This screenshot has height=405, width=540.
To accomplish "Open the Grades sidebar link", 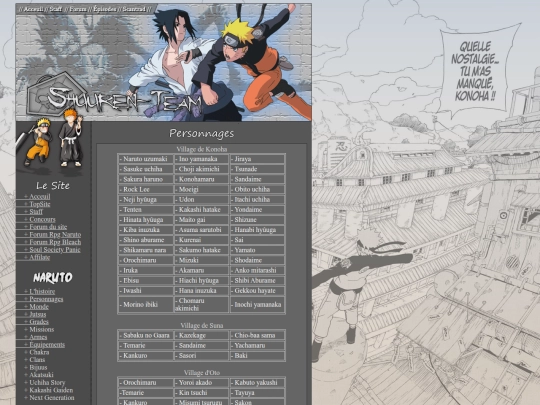I will coord(39,321).
